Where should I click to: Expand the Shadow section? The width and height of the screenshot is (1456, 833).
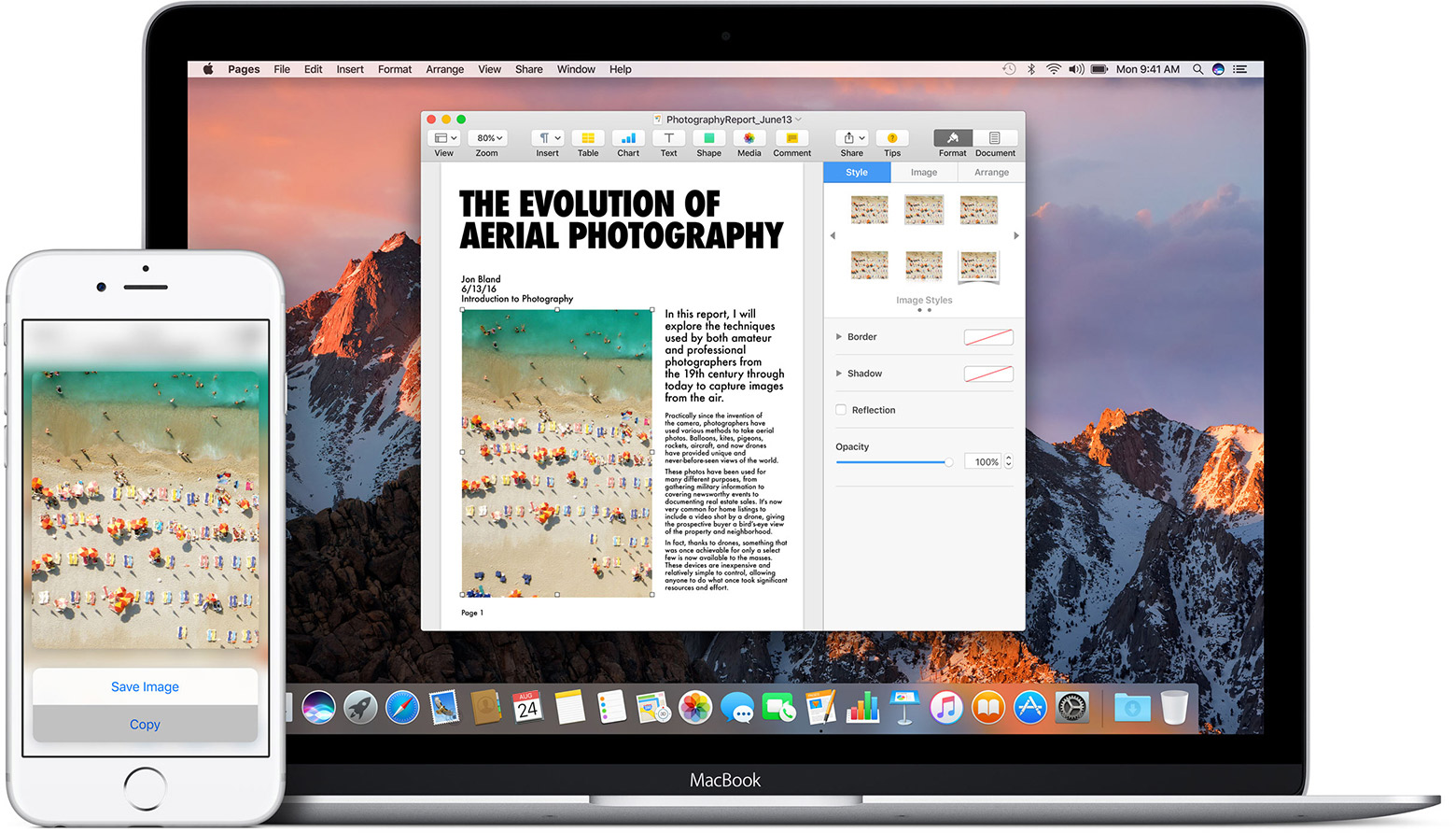point(839,374)
